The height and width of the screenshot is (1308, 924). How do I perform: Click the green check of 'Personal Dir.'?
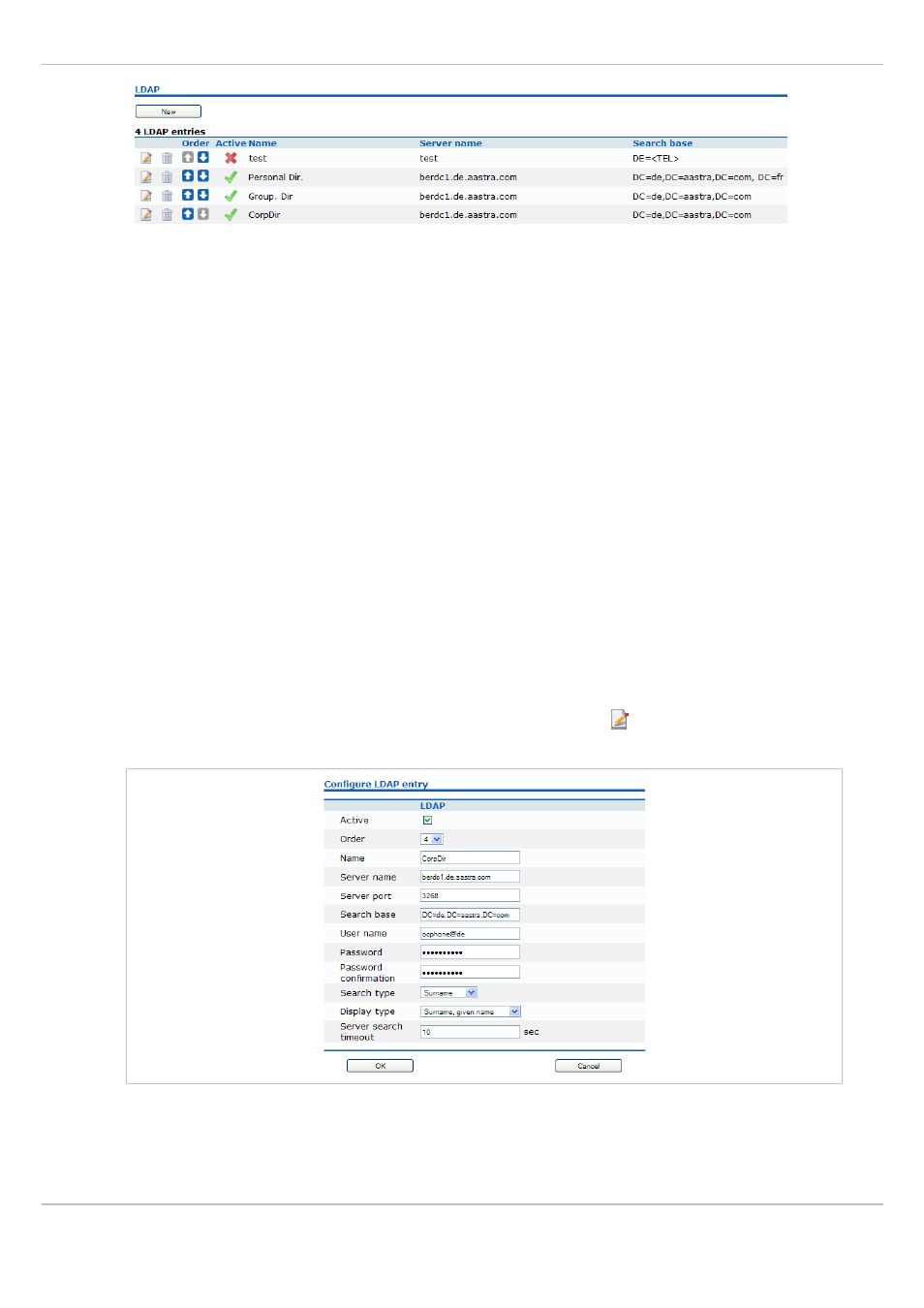click(x=231, y=177)
